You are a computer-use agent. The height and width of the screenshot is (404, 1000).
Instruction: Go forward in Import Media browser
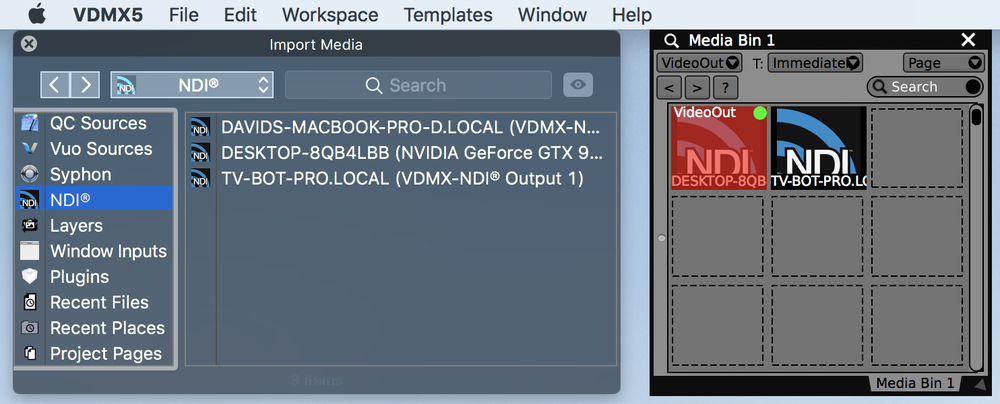pos(85,85)
